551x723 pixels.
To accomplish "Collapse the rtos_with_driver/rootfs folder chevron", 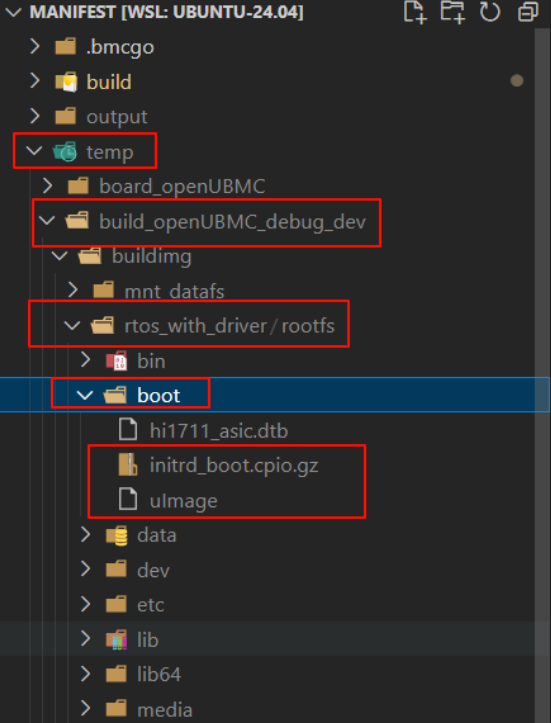I will pos(72,326).
